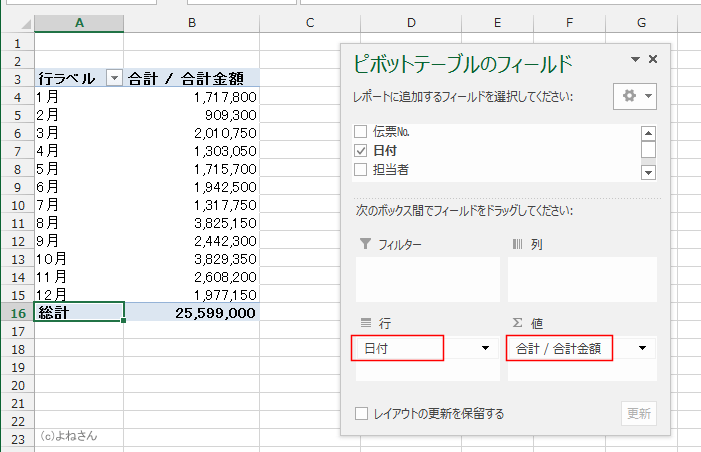The height and width of the screenshot is (452, 701).
Task: Expand the 日付 row field dropdown
Action: click(x=486, y=348)
